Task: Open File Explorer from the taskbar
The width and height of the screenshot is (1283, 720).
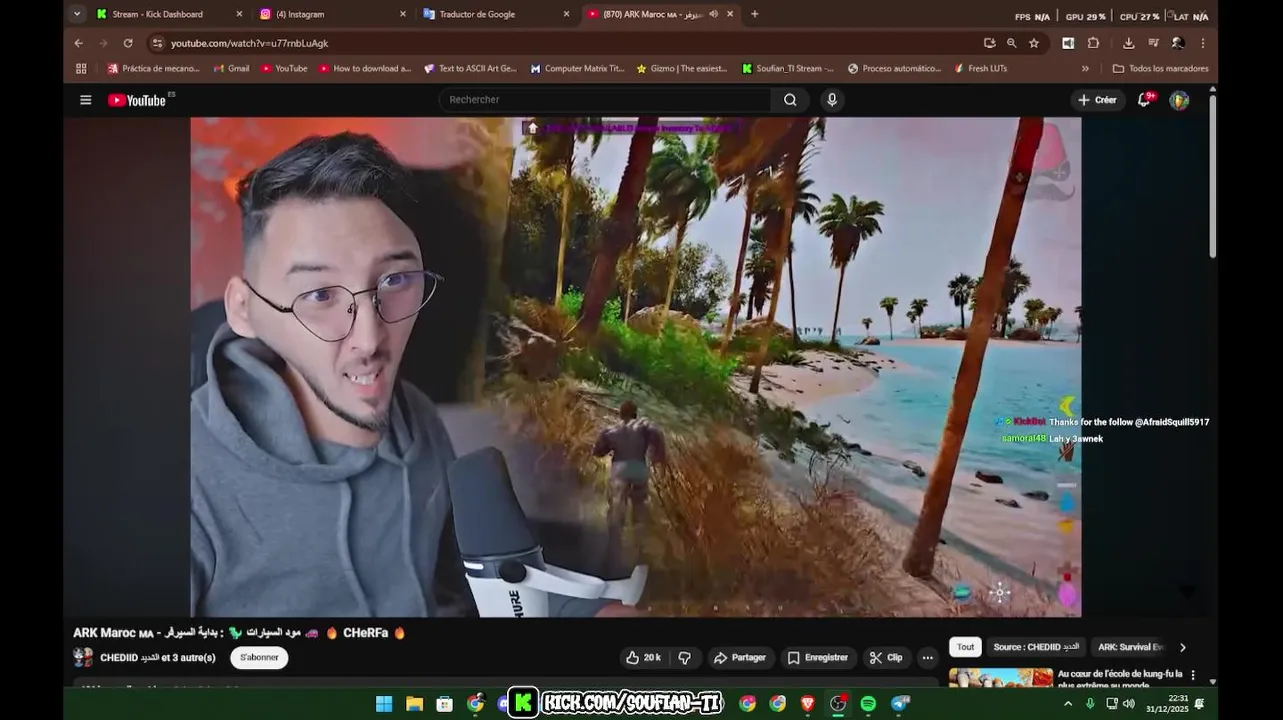Action: (414, 704)
